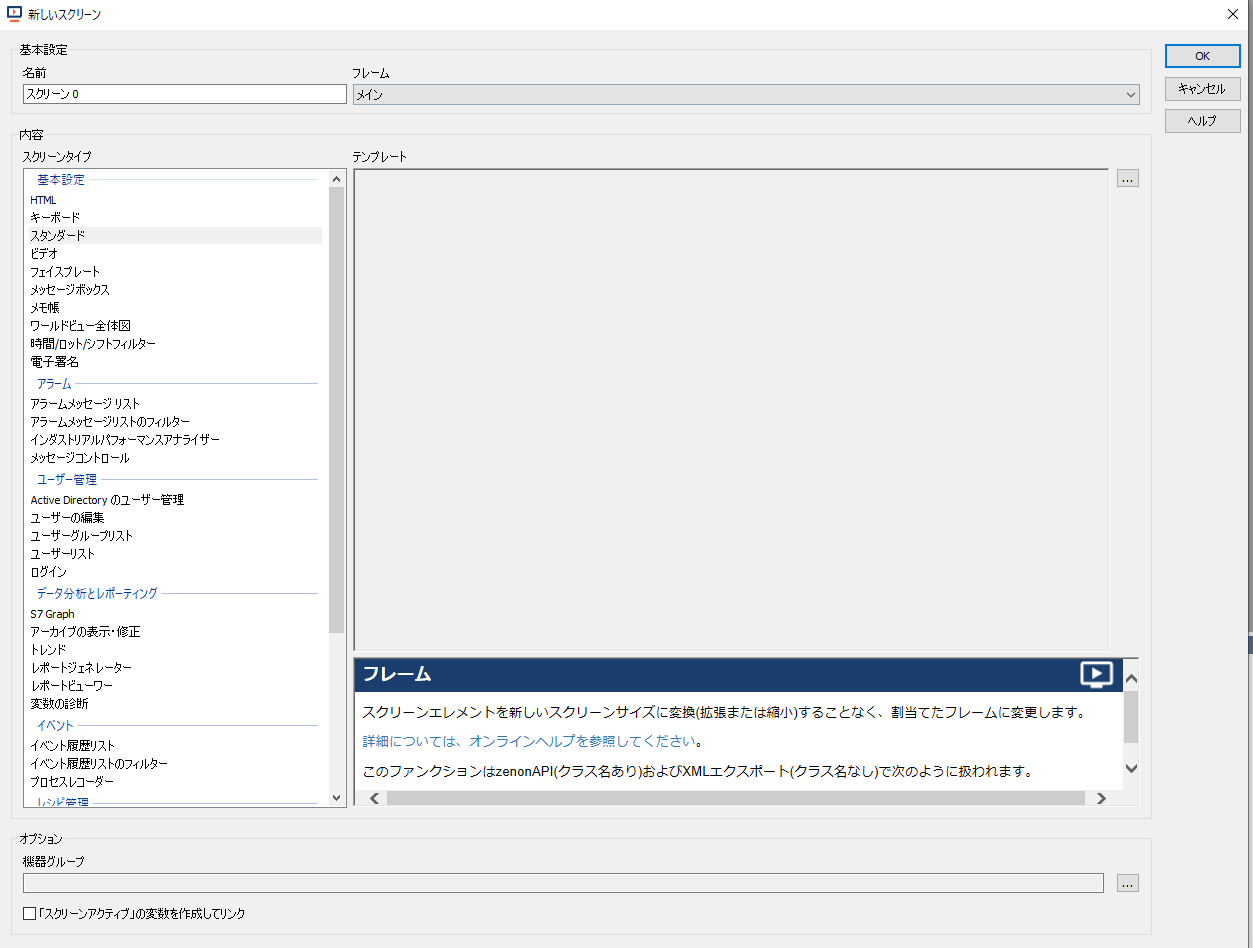Enable「スクリーンアクティブ」variable checkbox
The width and height of the screenshot is (1253, 948).
click(29, 913)
